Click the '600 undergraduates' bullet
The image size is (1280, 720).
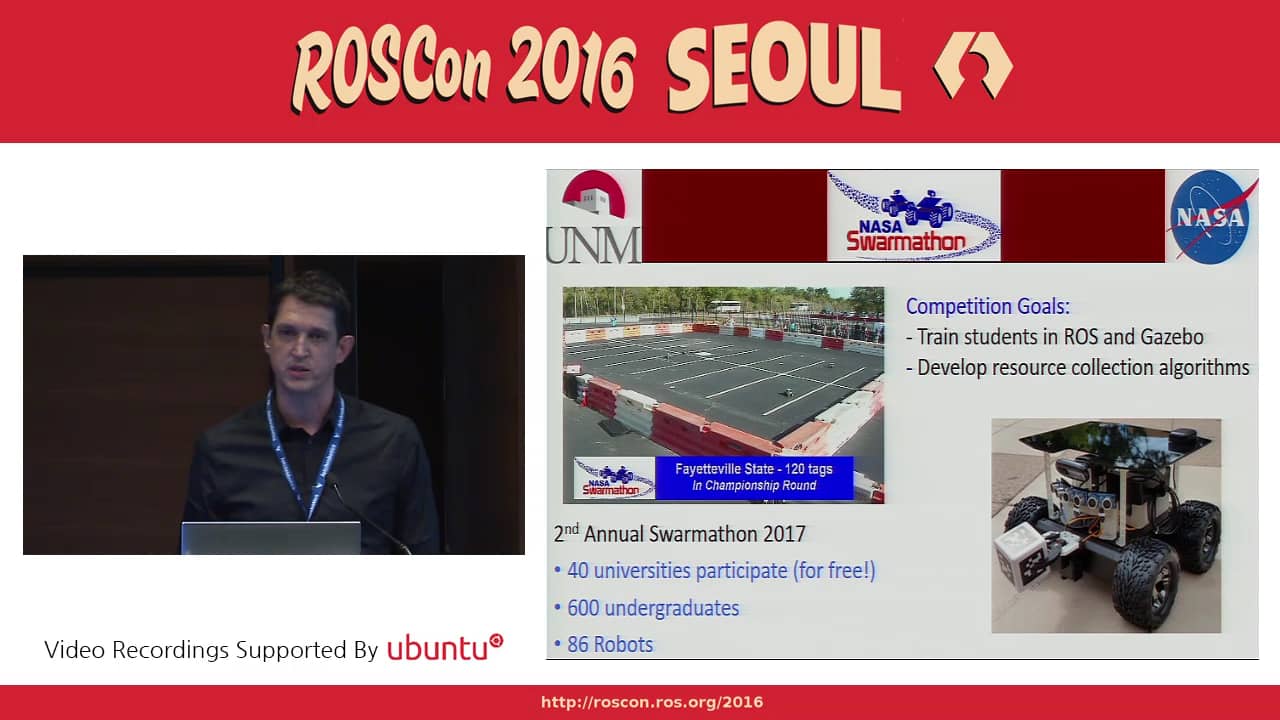pyautogui.click(x=646, y=608)
